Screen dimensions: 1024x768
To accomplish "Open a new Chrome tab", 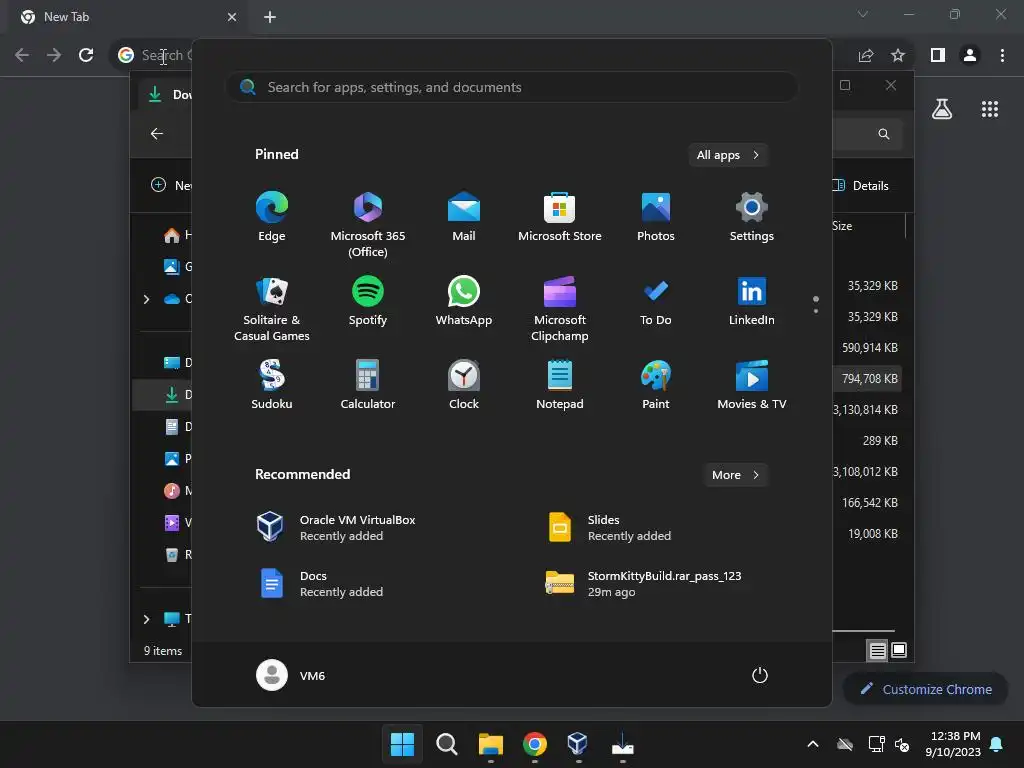I will pos(270,17).
